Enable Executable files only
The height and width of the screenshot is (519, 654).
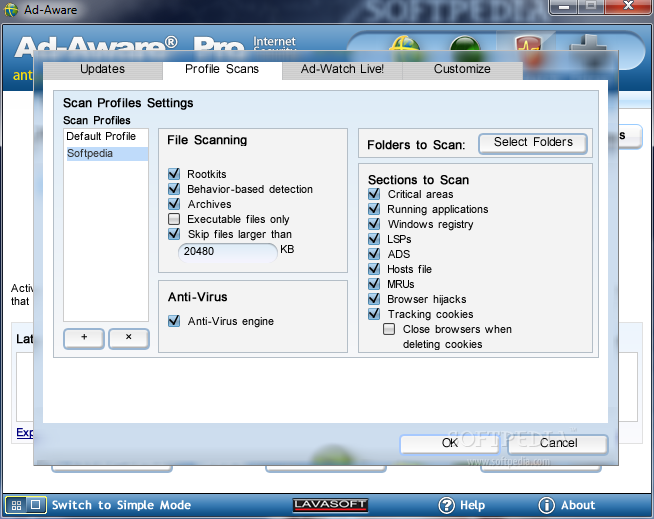click(x=174, y=219)
